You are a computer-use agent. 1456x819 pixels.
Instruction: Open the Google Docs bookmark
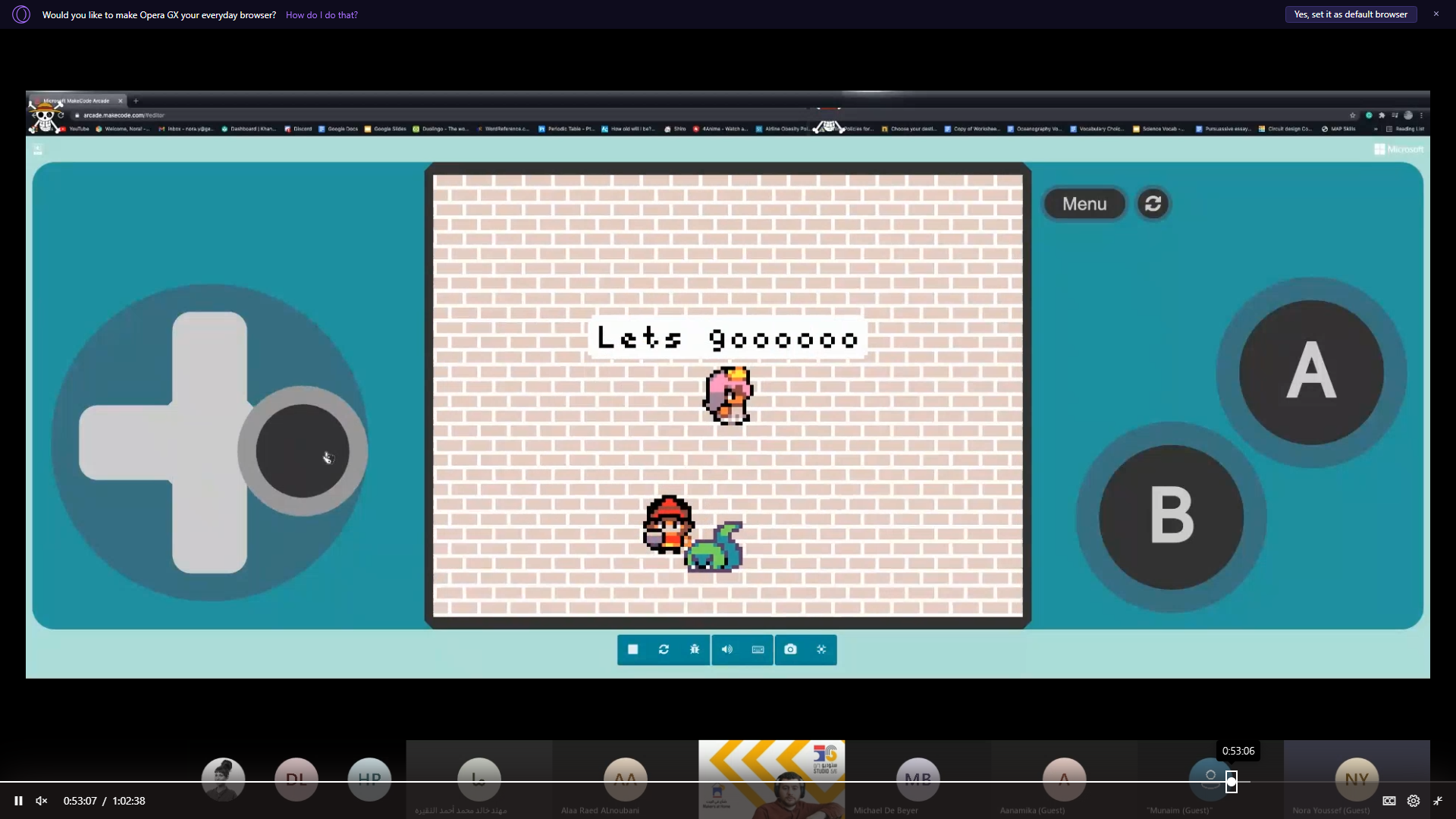(x=338, y=129)
